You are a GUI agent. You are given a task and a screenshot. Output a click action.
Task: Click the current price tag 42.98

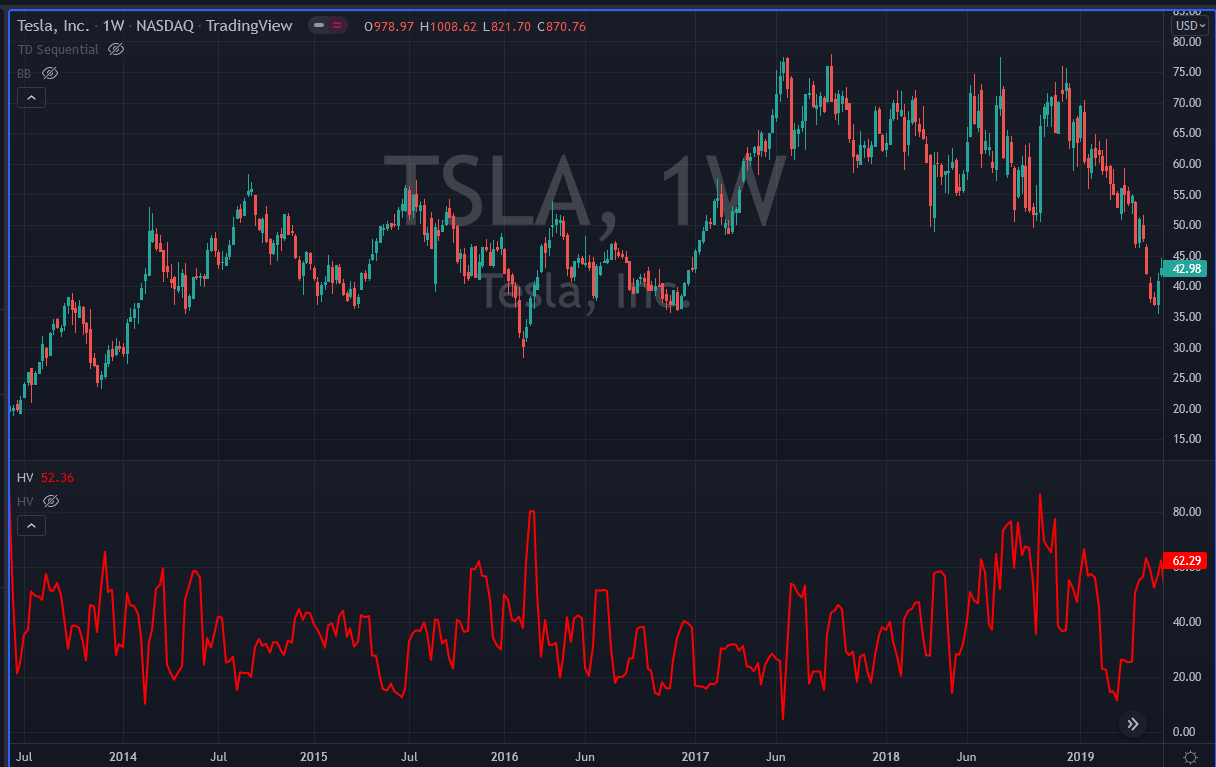(x=1186, y=269)
